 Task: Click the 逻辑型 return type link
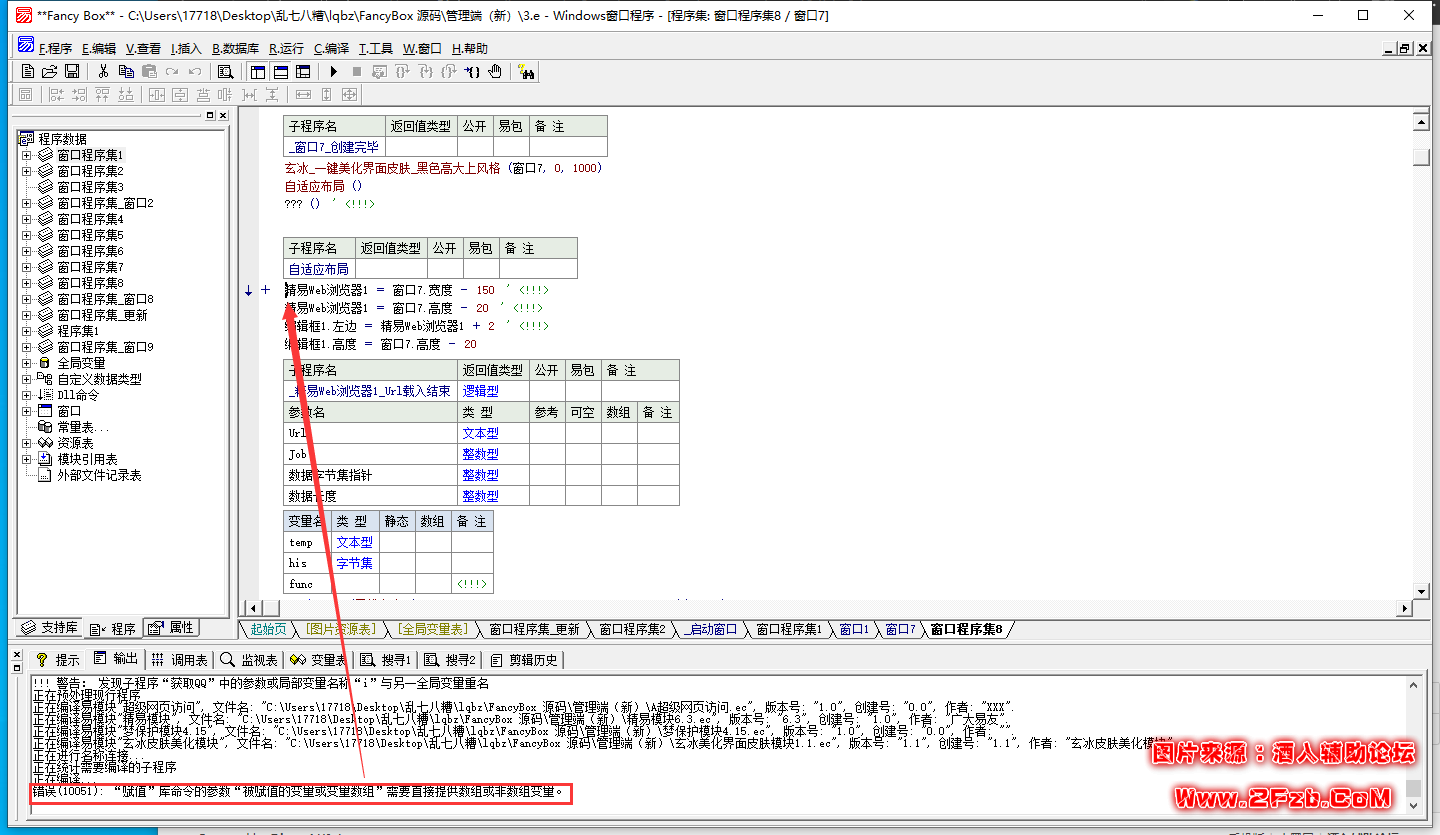pos(480,390)
